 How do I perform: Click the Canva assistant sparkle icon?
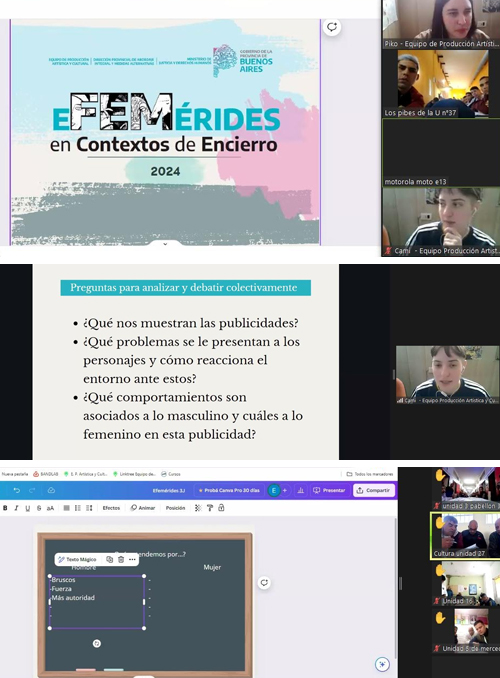(382, 664)
